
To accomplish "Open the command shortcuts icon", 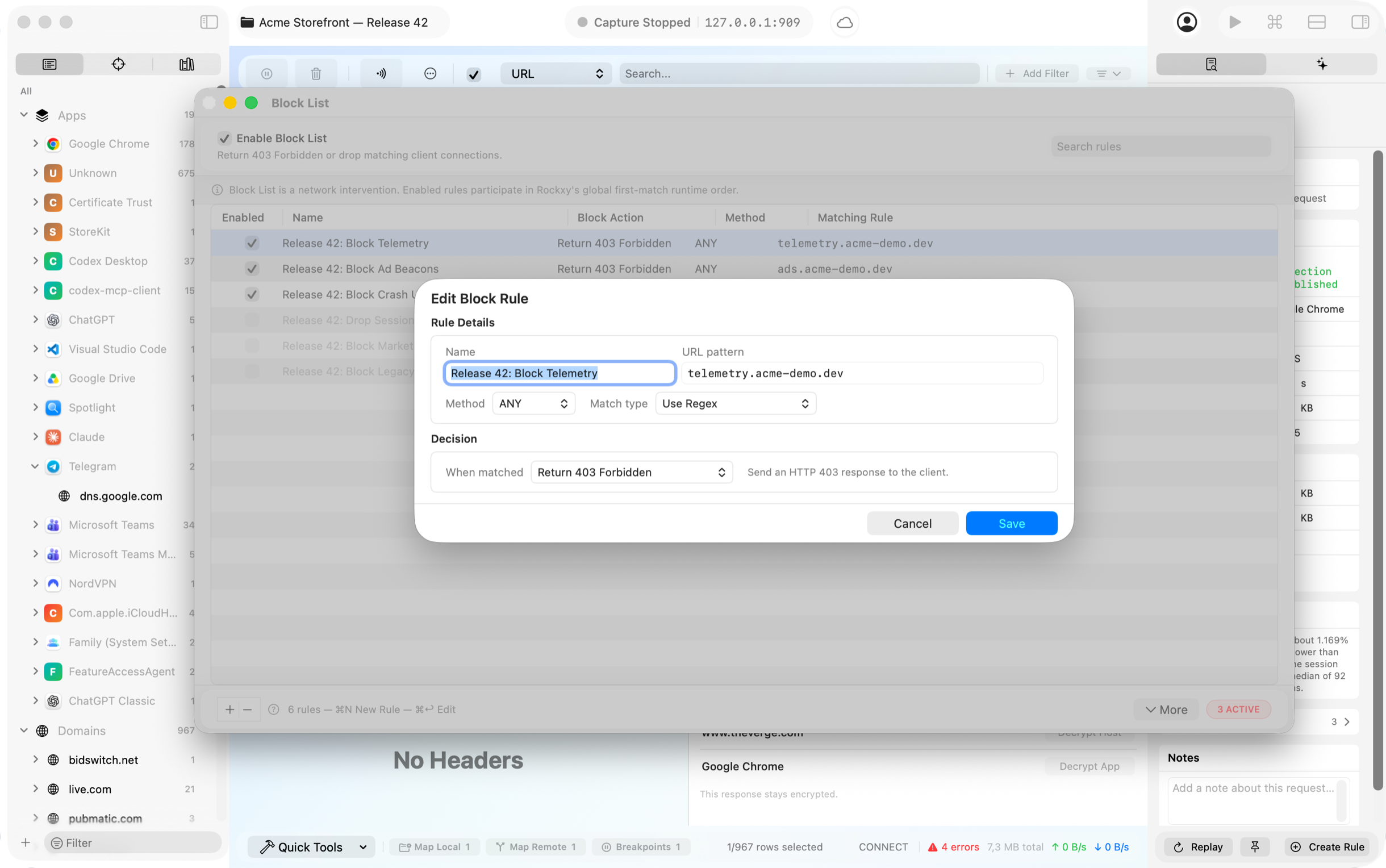I will coord(1275,22).
